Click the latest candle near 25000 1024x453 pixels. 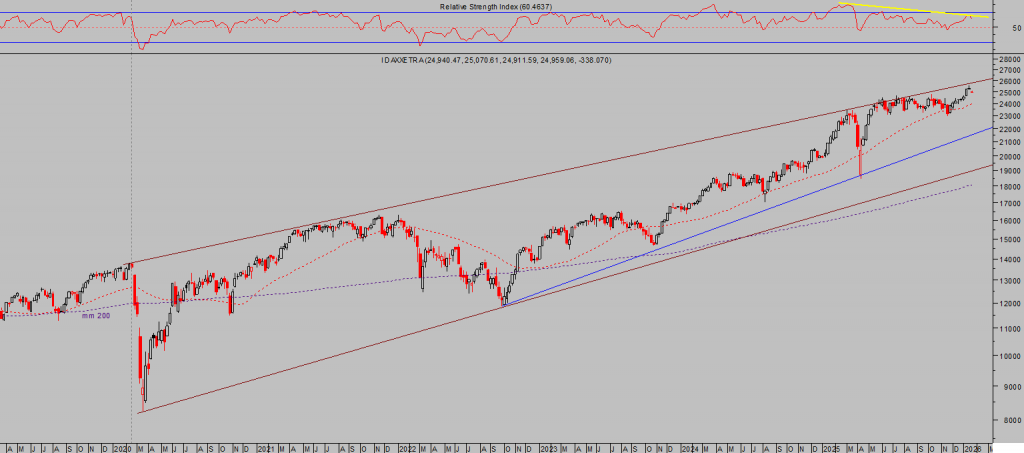969,92
